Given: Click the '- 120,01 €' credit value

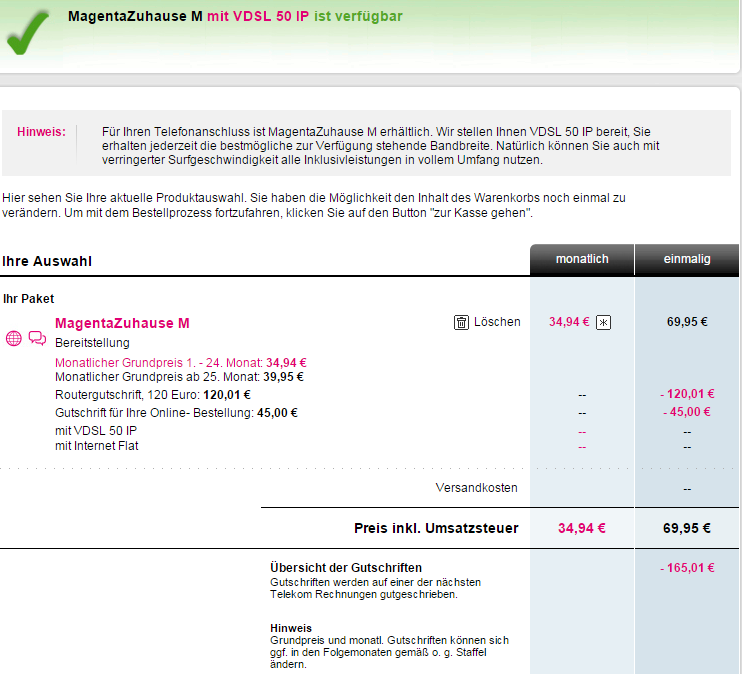Looking at the screenshot, I should click(687, 394).
